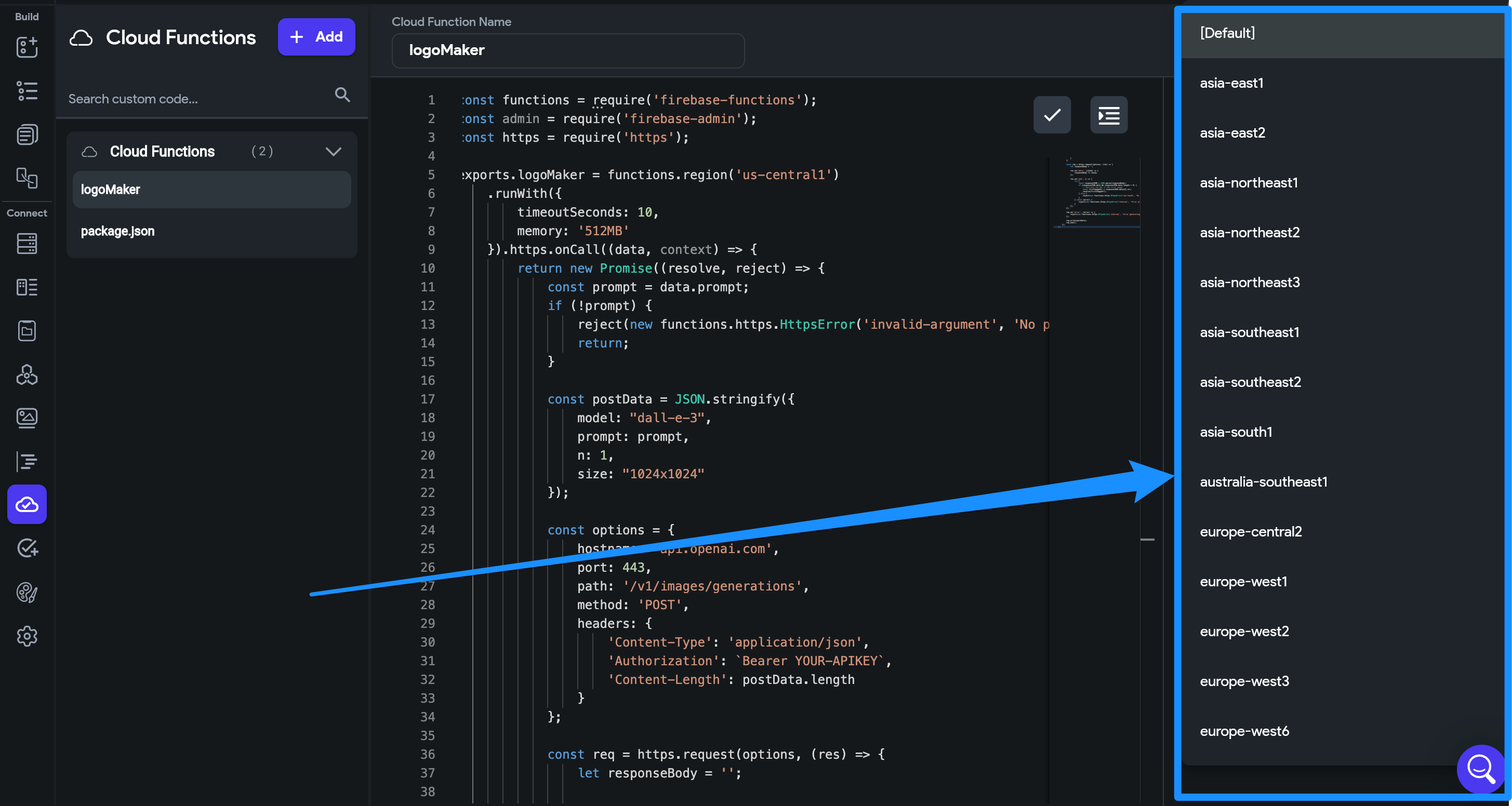This screenshot has height=806, width=1512.
Task: Select logoMaker in the functions list
Action: pyautogui.click(x=212, y=190)
